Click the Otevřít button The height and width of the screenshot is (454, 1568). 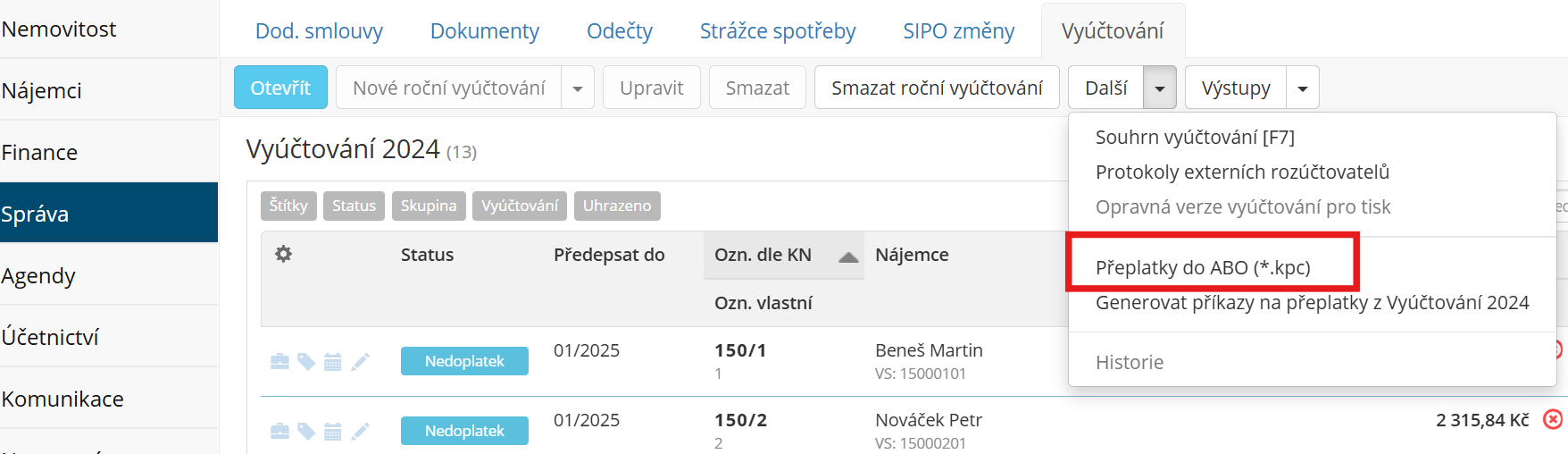tap(280, 88)
